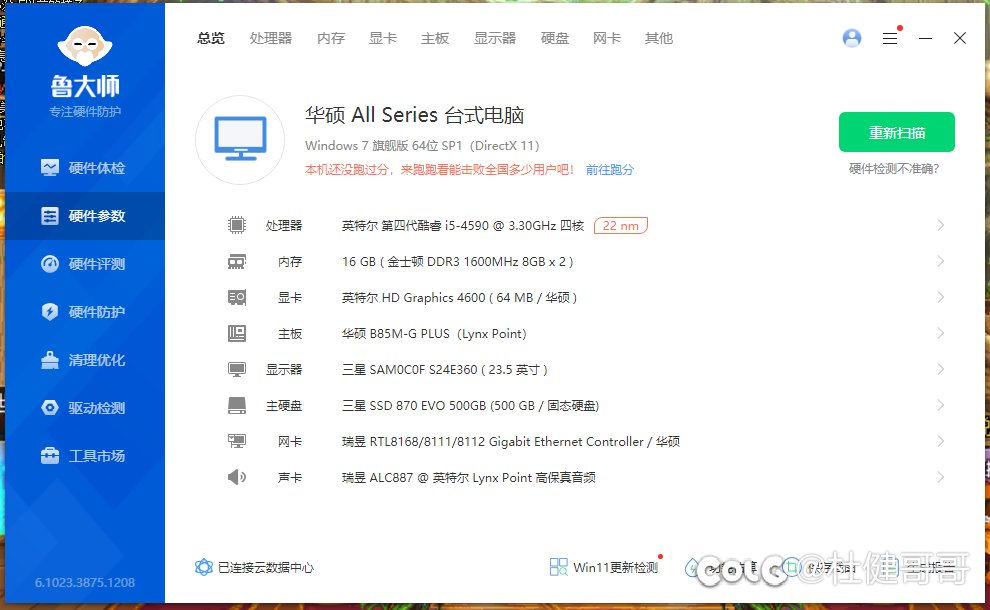
Task: Open 硬件防护 protection page
Action: coord(83,312)
